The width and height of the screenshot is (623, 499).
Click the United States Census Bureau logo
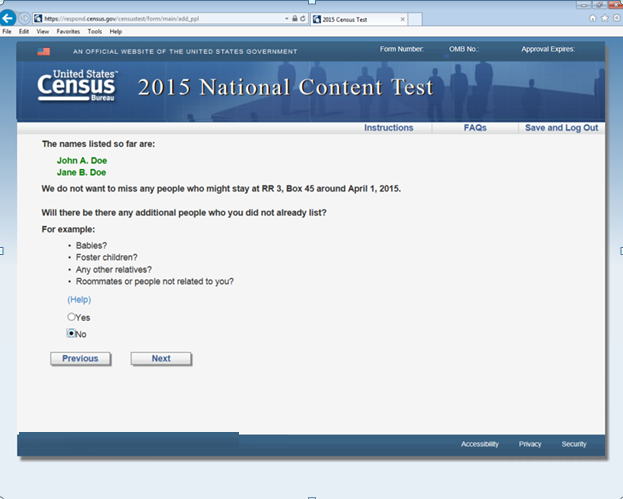(x=77, y=86)
